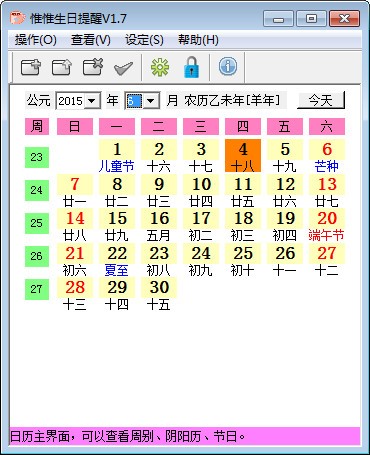Viewport: 370px width, 455px height.
Task: Select date 25 with lunar 初十
Action: 243,260
